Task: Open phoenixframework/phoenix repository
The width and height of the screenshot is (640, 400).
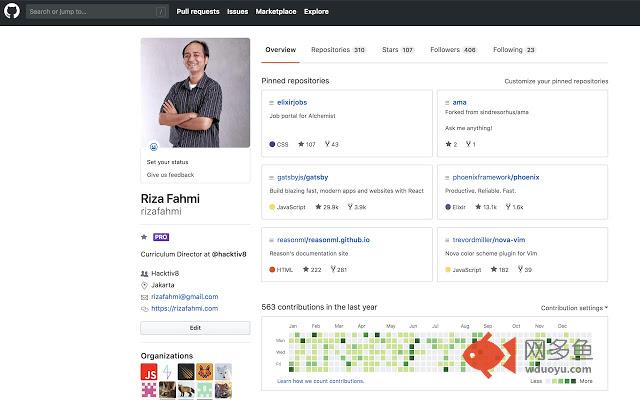Action: click(x=496, y=178)
